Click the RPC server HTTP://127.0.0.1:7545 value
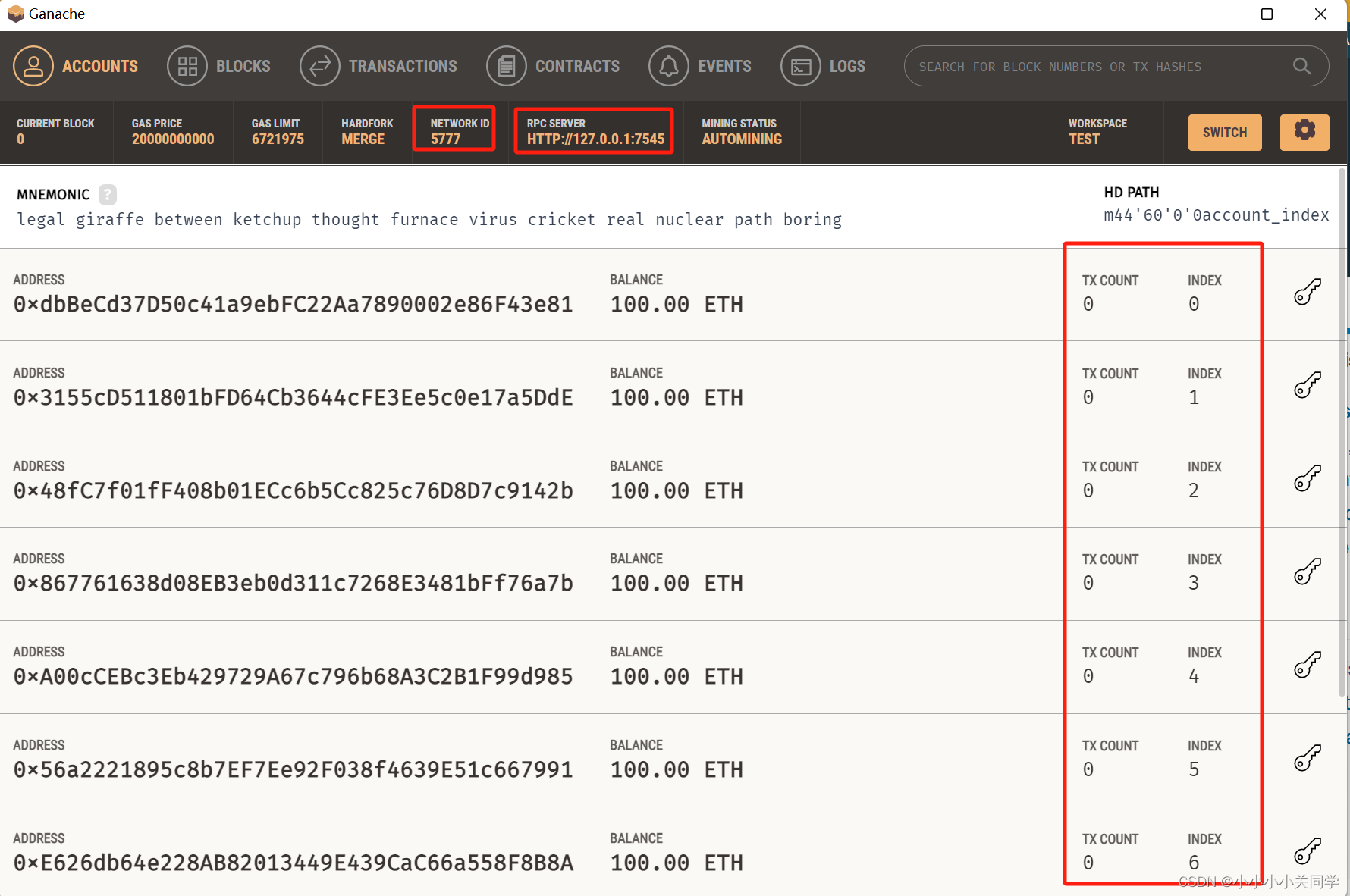The image size is (1350, 896). coord(595,139)
